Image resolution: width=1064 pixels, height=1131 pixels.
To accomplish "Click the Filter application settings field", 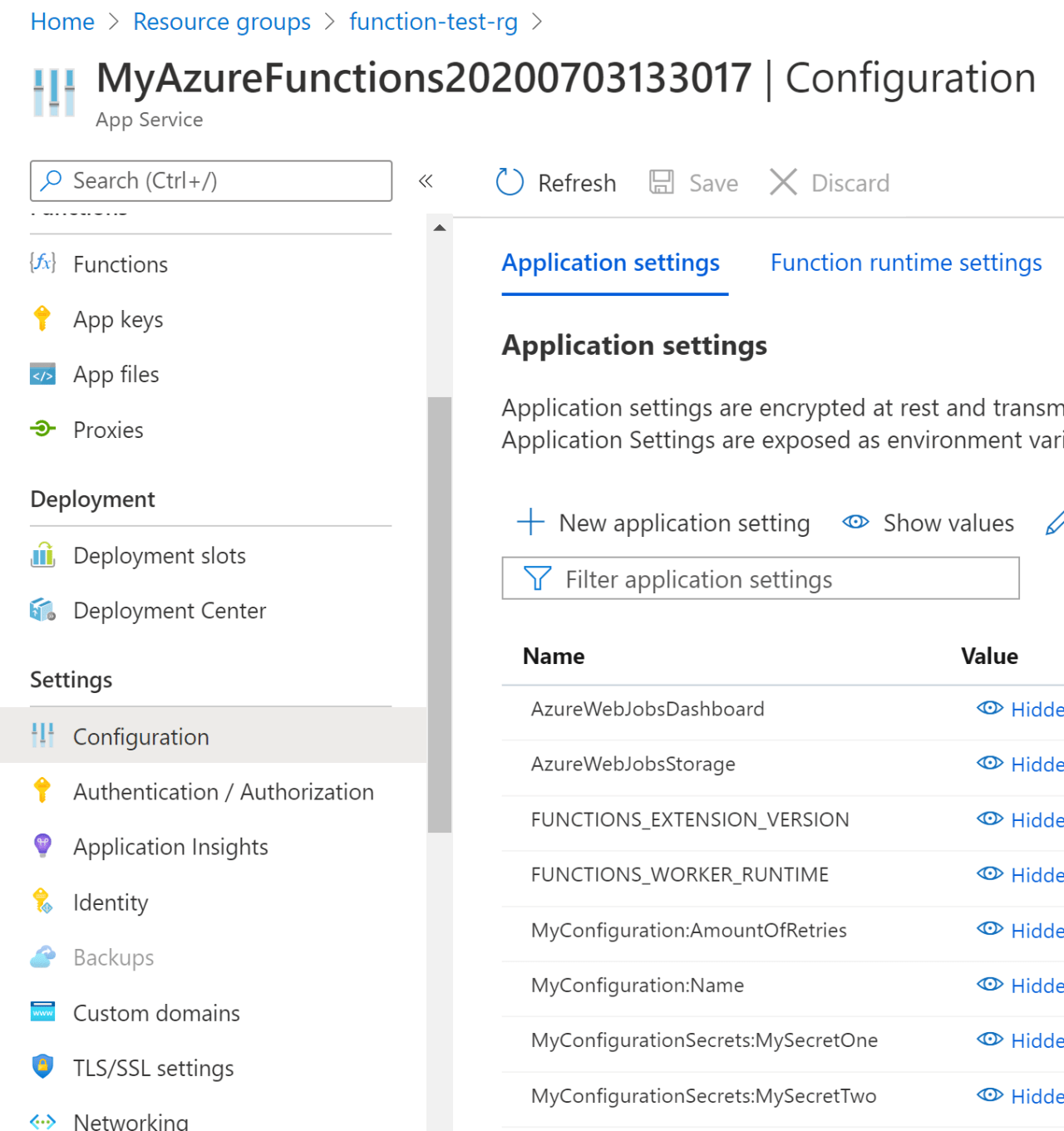I will (x=760, y=578).
